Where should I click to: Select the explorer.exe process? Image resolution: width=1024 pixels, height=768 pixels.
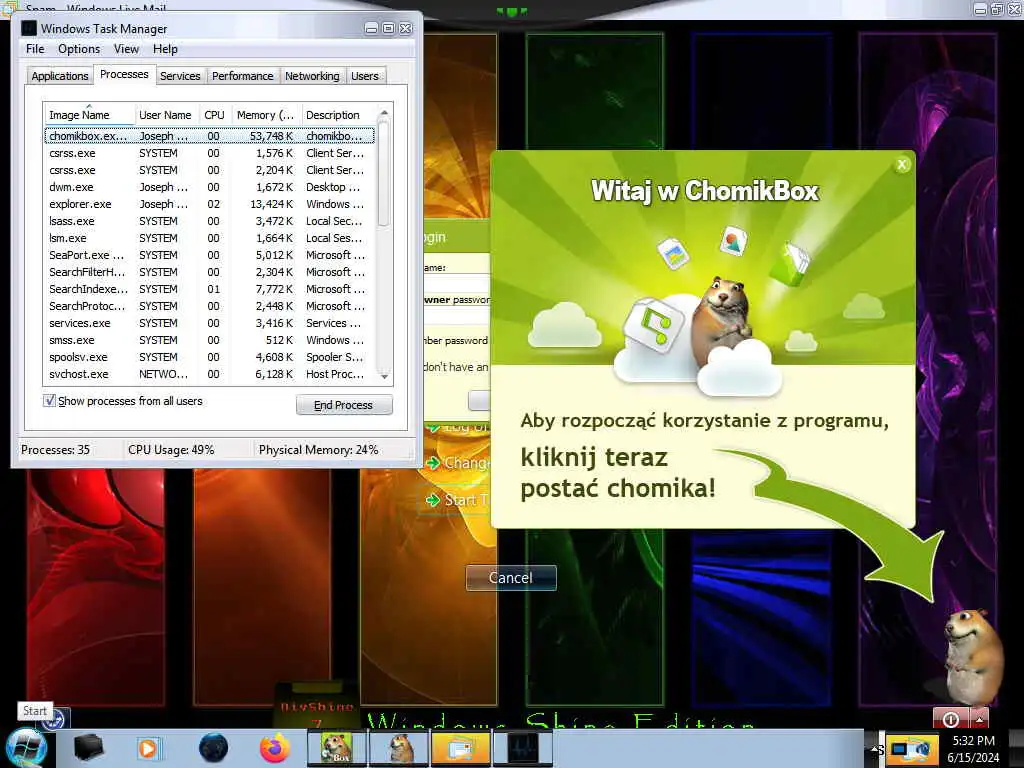210,204
